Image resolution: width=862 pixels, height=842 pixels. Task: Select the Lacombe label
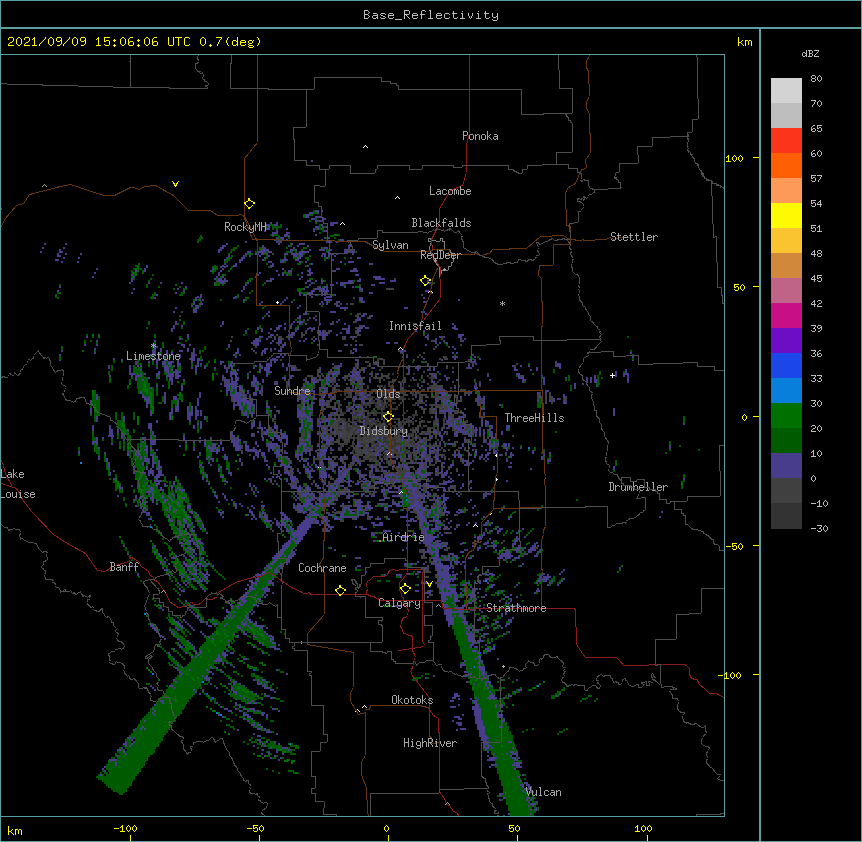coord(450,191)
